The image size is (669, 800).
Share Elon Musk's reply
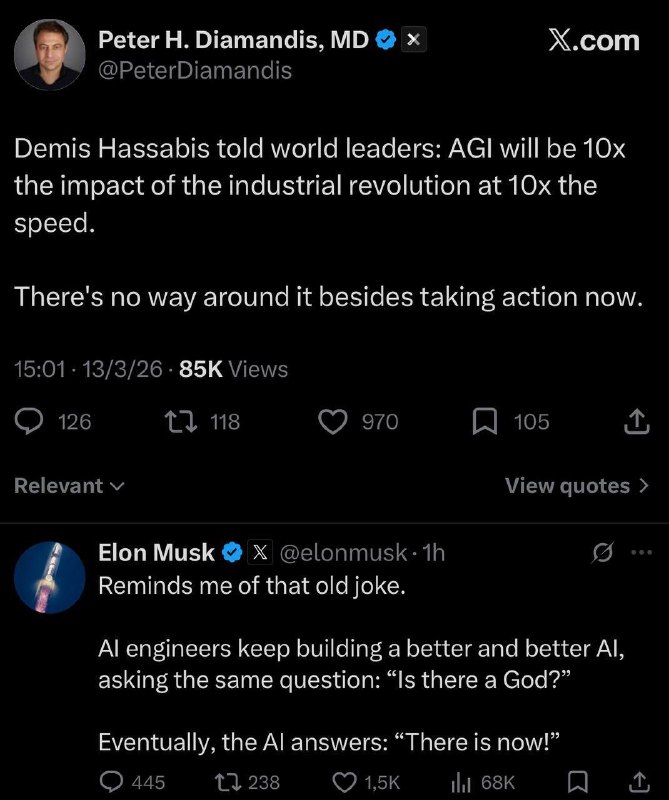pyautogui.click(x=635, y=781)
